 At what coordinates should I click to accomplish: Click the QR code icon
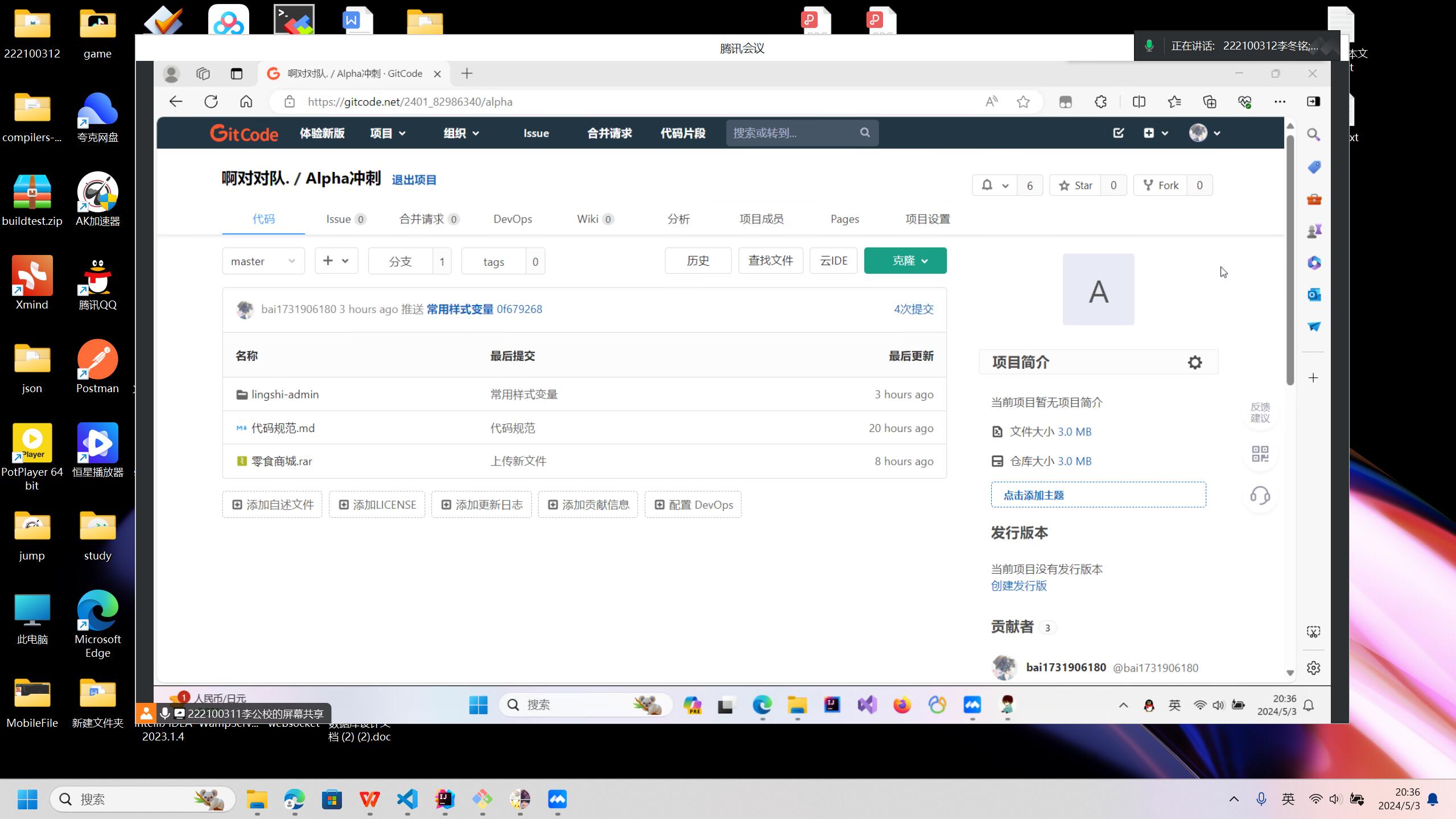(1260, 454)
